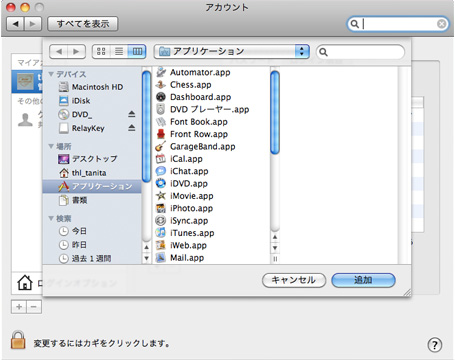Click すべてを表示 button
455x360 pixels.
pos(83,24)
